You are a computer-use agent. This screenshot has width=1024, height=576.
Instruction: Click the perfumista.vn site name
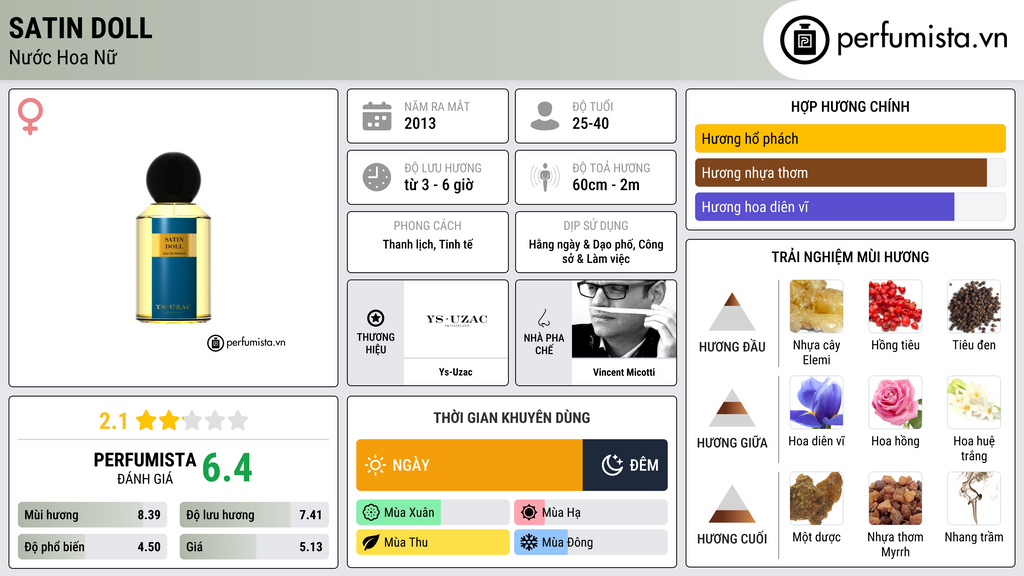point(922,39)
